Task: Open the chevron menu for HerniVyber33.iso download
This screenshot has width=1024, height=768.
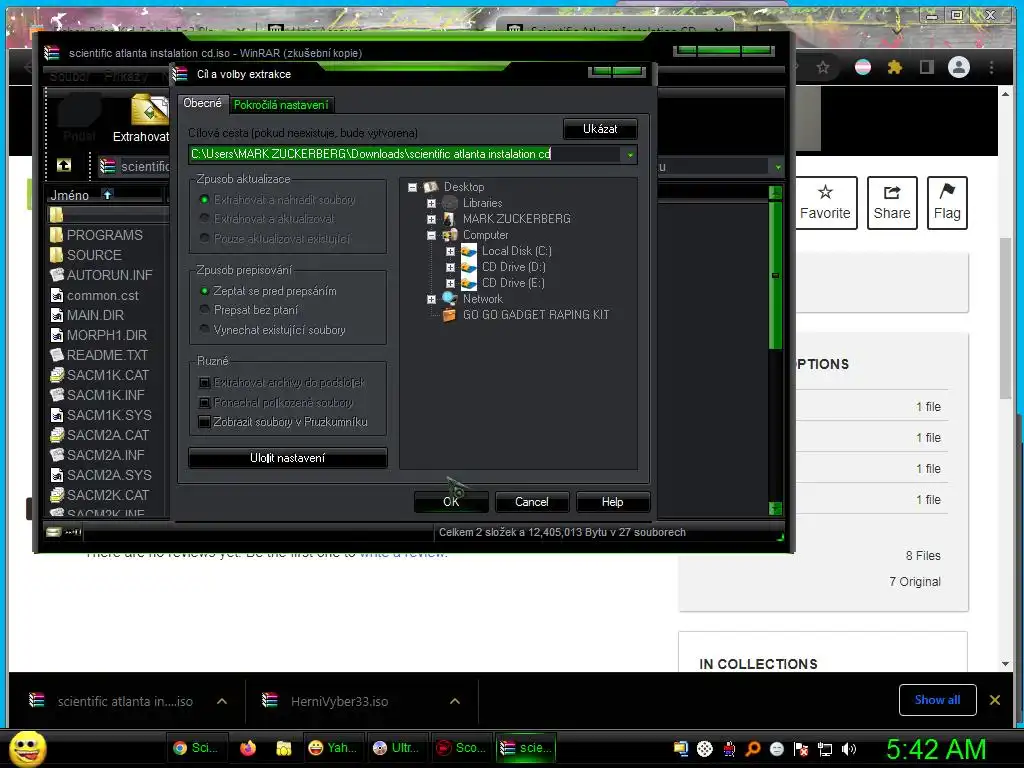Action: pyautogui.click(x=455, y=701)
